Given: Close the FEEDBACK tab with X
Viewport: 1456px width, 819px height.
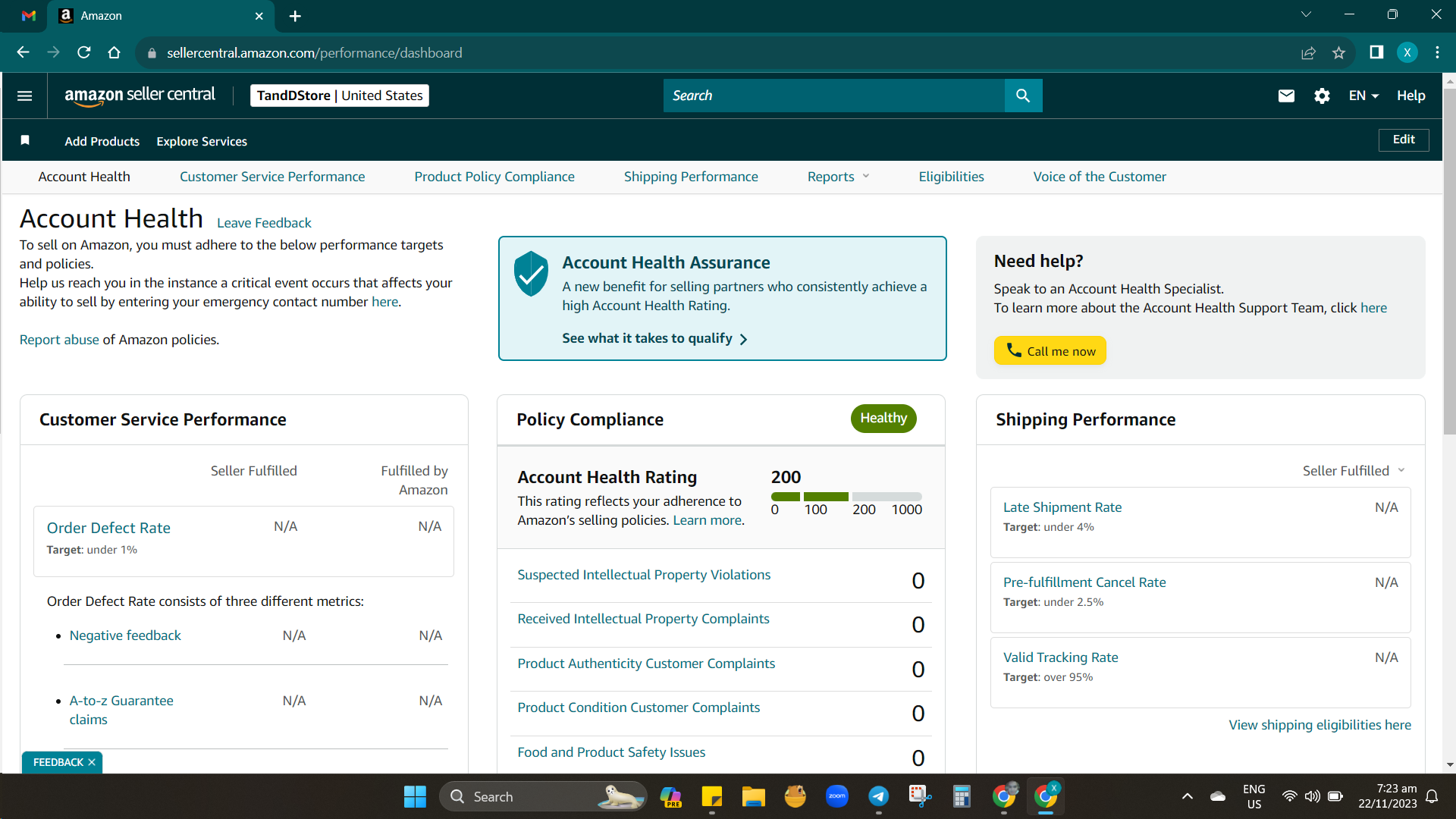Looking at the screenshot, I should pos(92,762).
